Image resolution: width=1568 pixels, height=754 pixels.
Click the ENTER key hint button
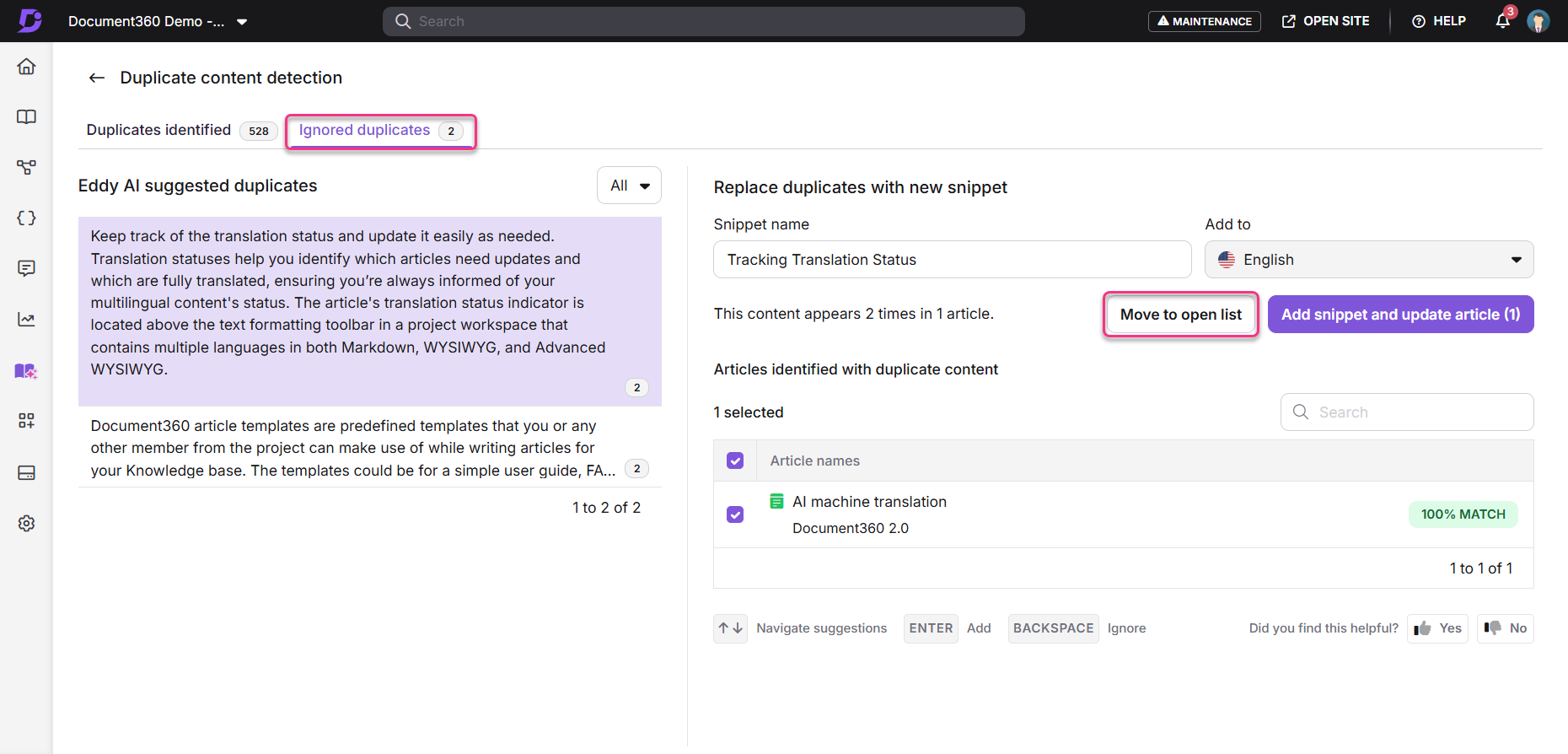[x=931, y=628]
